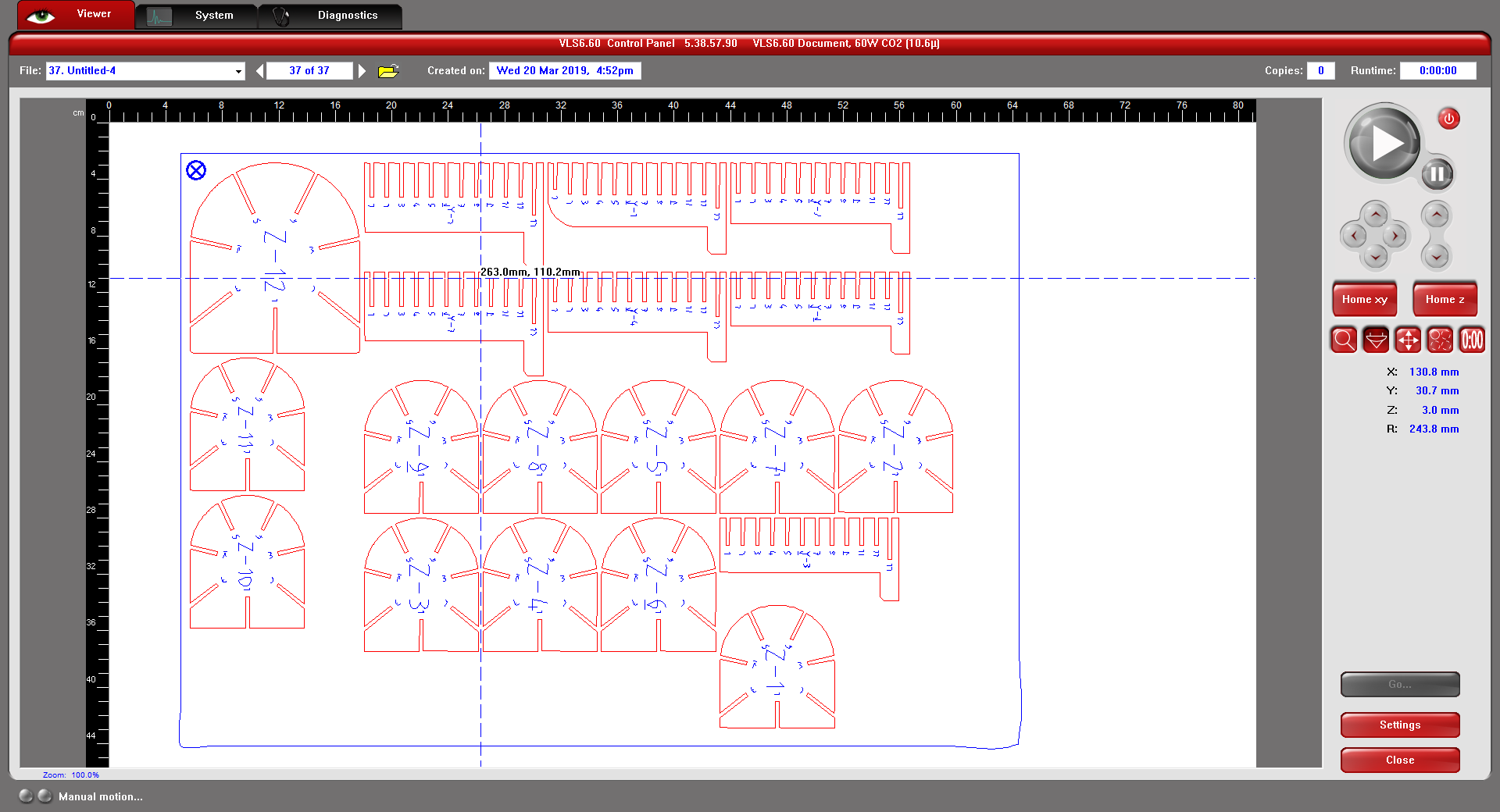The image size is (1500, 812).
Task: Jog the laser head left
Action: tap(1354, 235)
